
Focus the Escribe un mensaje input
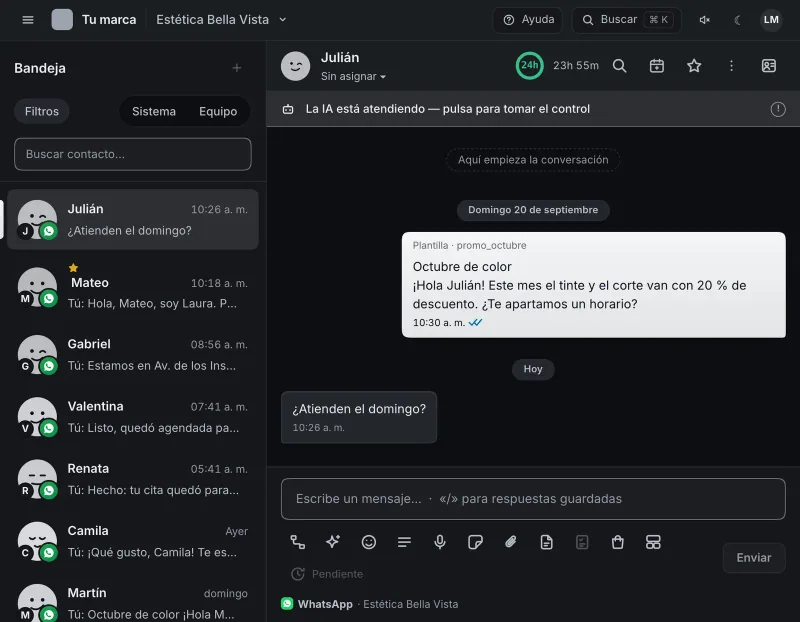(x=533, y=499)
